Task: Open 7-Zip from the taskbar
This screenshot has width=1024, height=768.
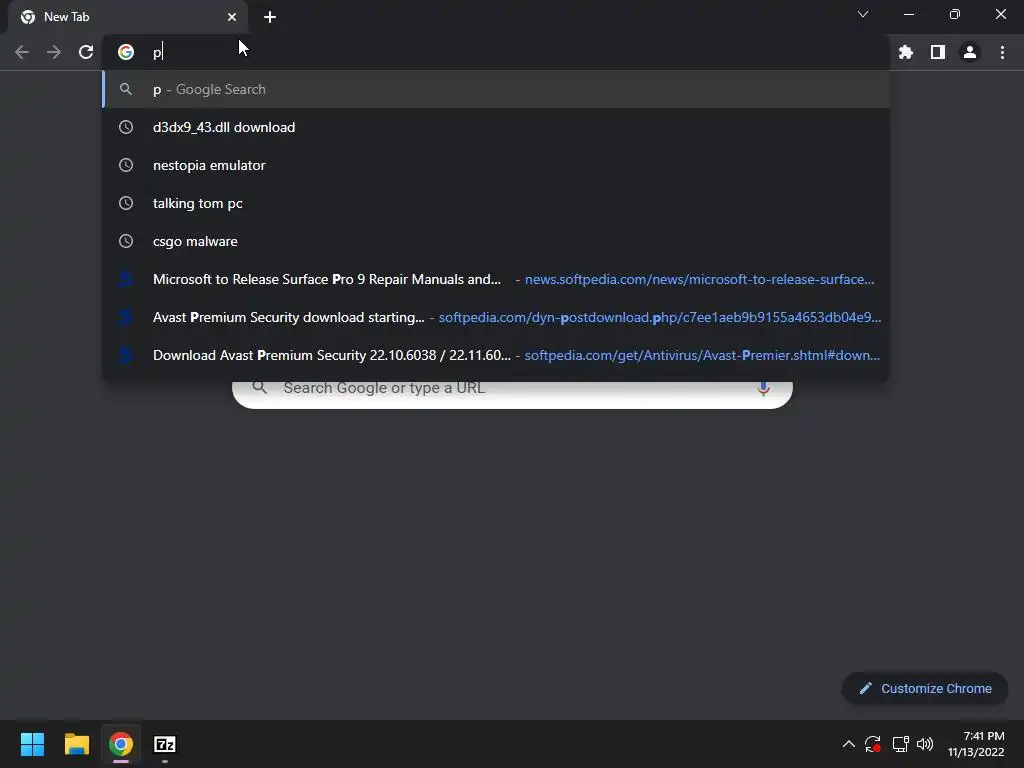Action: coord(165,744)
